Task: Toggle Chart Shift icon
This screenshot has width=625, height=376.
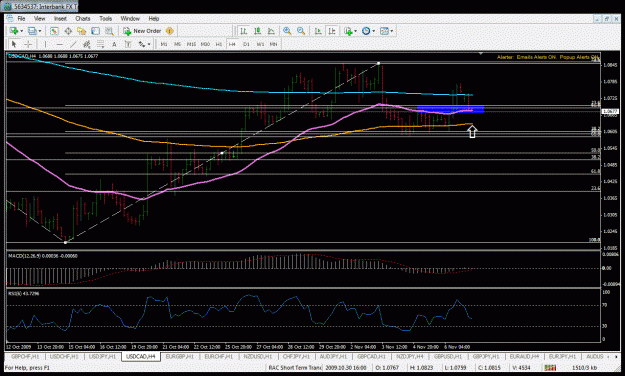Action: (332, 31)
